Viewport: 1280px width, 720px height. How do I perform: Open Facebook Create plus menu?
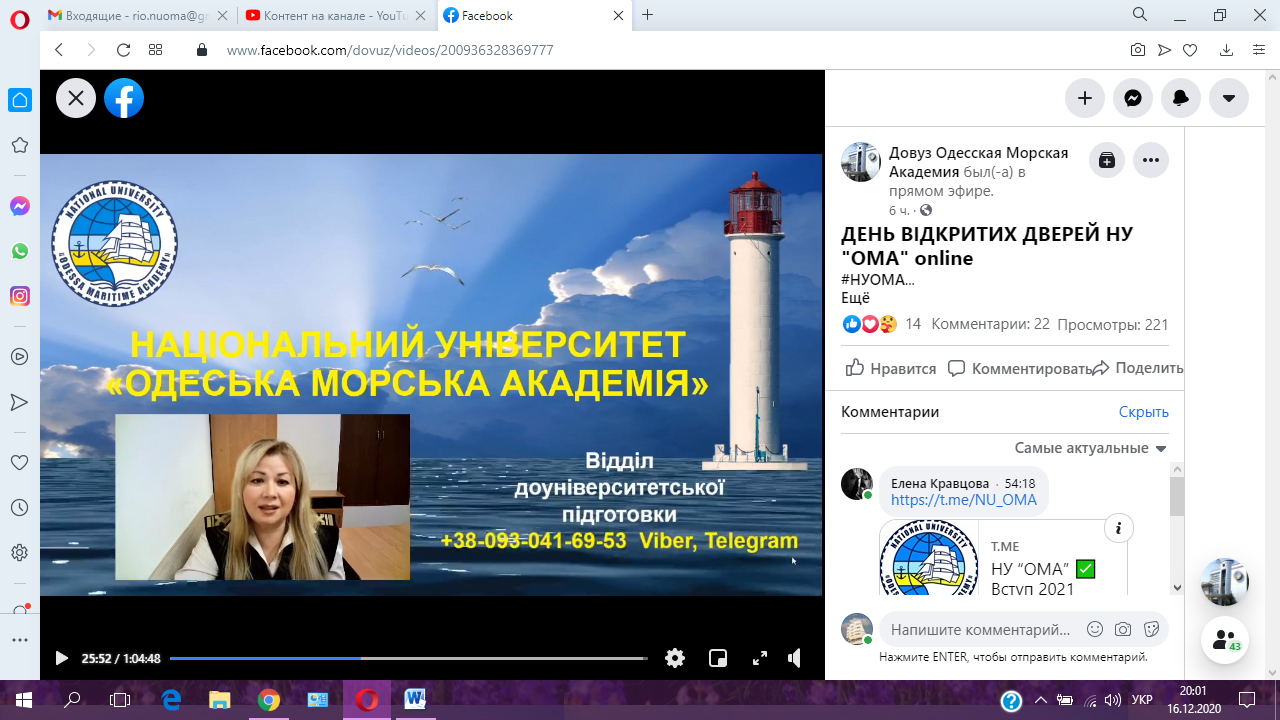[x=1084, y=98]
